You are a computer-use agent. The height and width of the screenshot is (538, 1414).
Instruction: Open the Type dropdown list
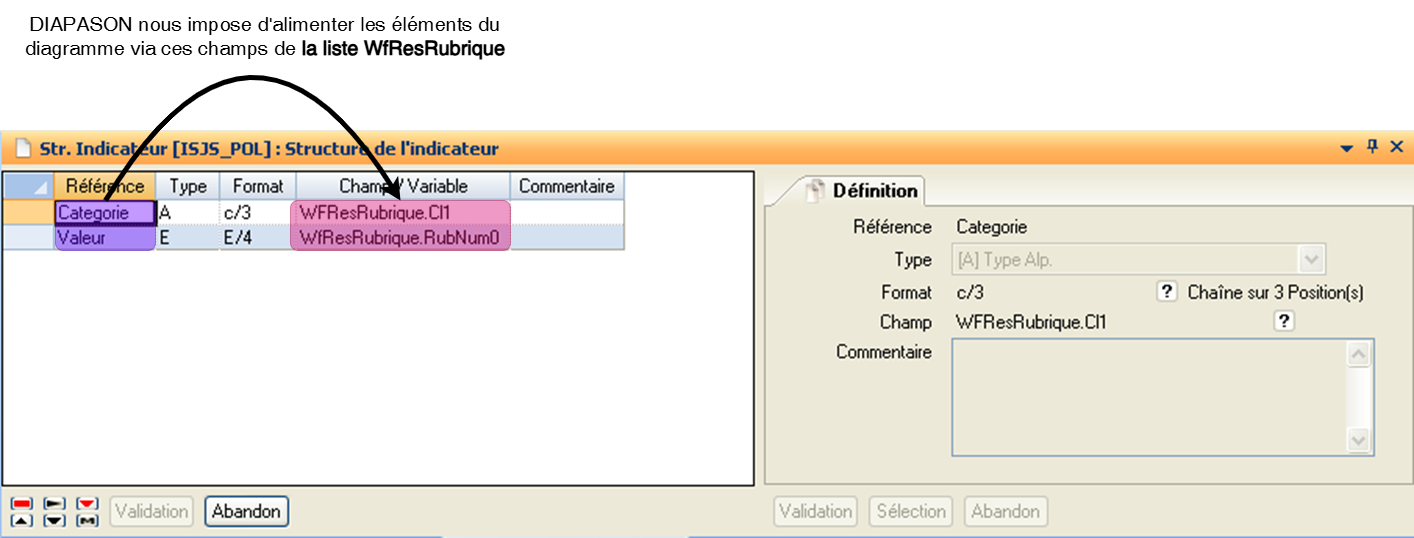[1311, 260]
